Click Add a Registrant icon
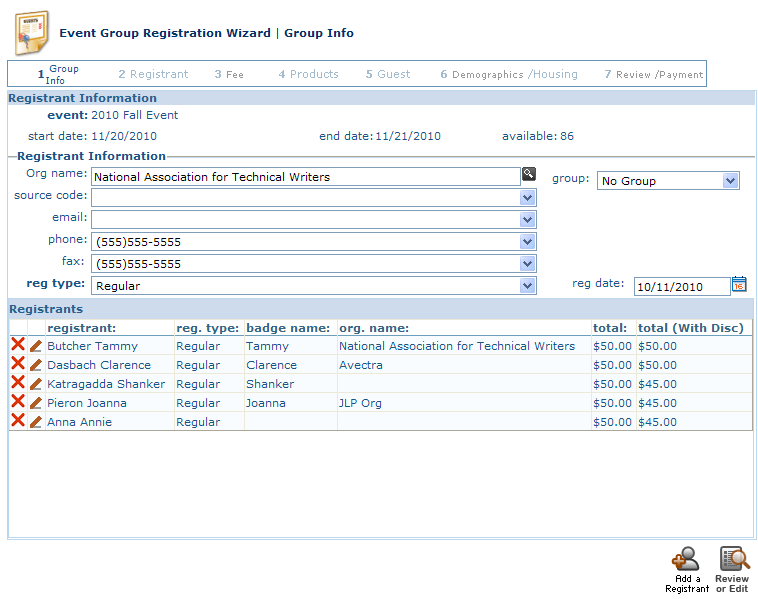This screenshot has height=599, width=758. tap(686, 570)
